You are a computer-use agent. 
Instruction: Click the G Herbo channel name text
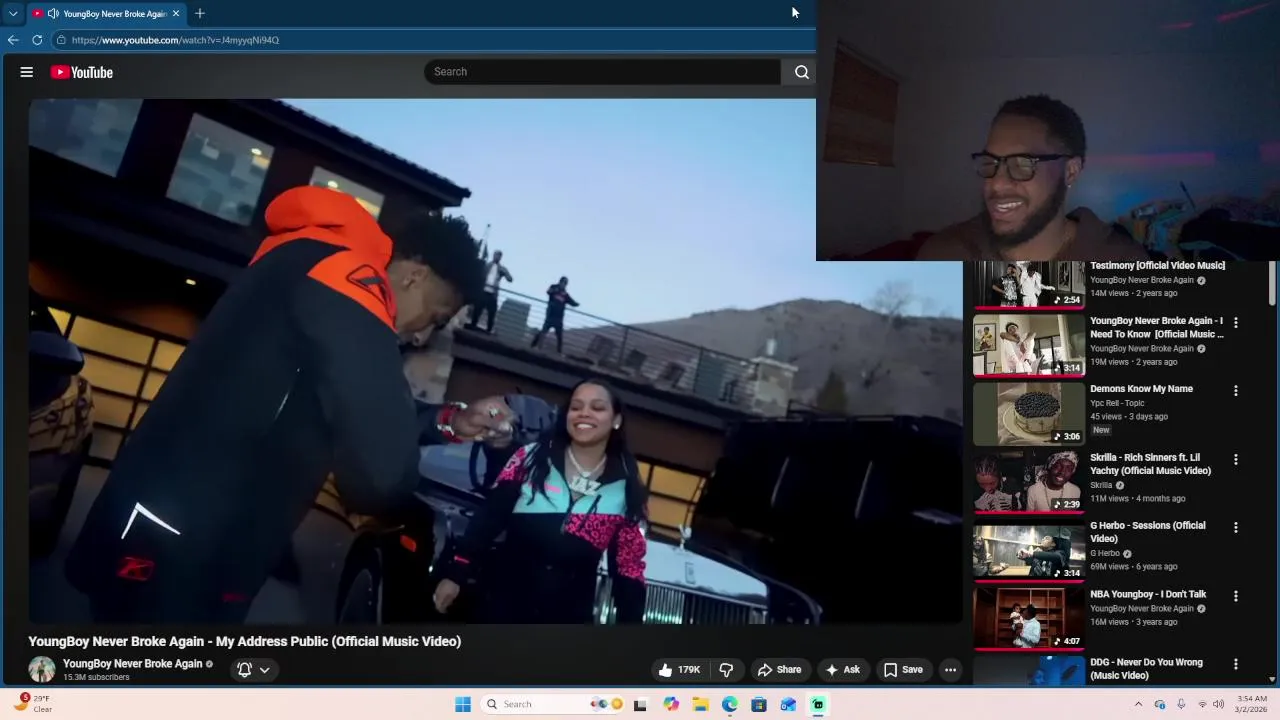pyautogui.click(x=1105, y=553)
